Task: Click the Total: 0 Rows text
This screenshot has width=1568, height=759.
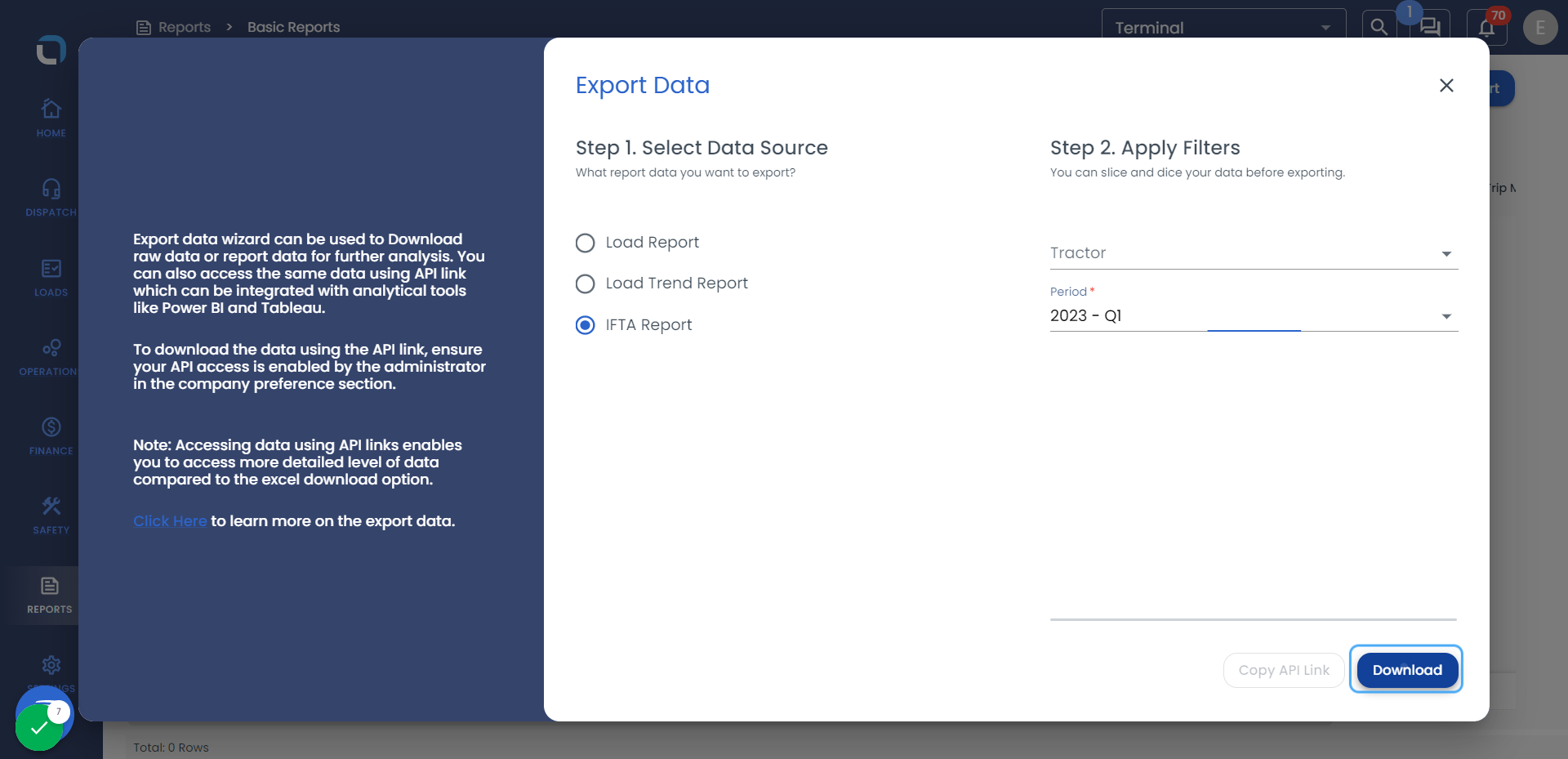Action: tap(171, 748)
